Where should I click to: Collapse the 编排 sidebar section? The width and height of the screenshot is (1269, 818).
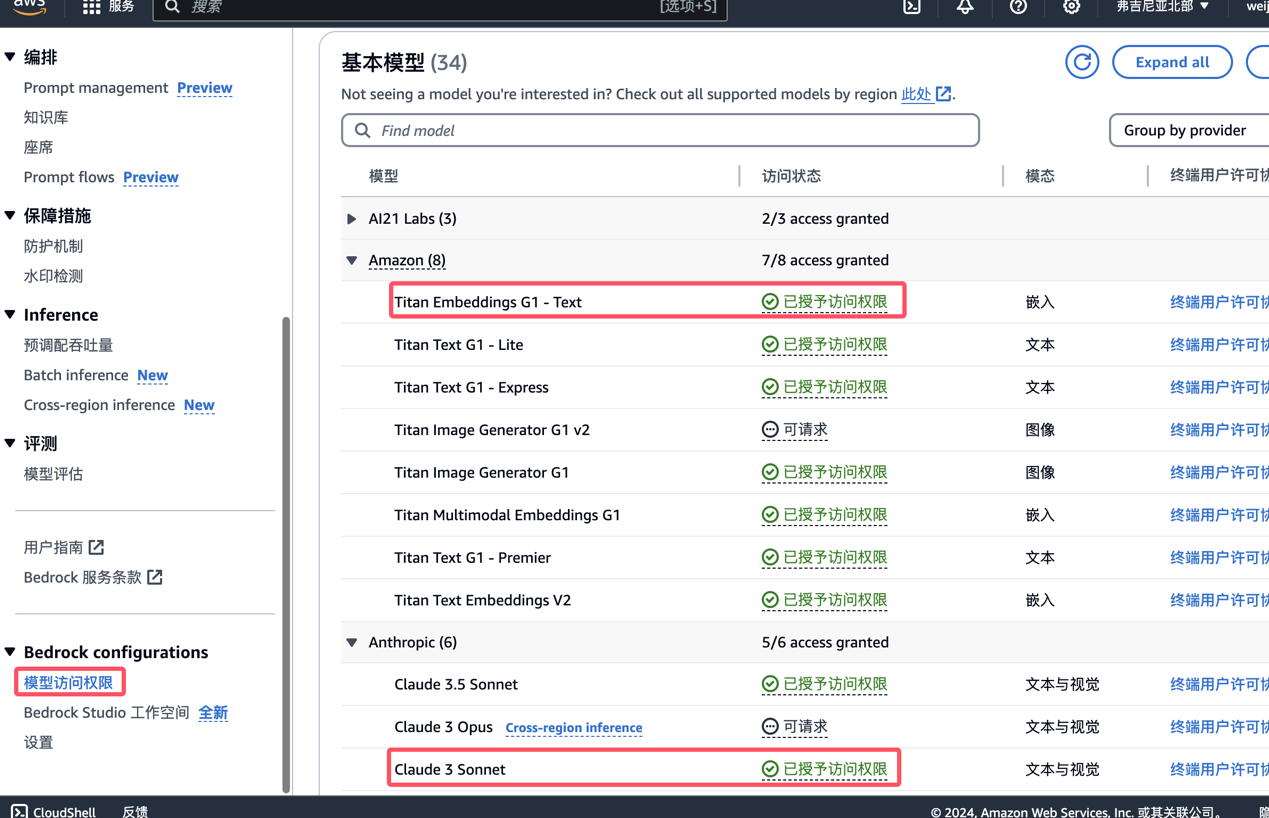(10, 57)
